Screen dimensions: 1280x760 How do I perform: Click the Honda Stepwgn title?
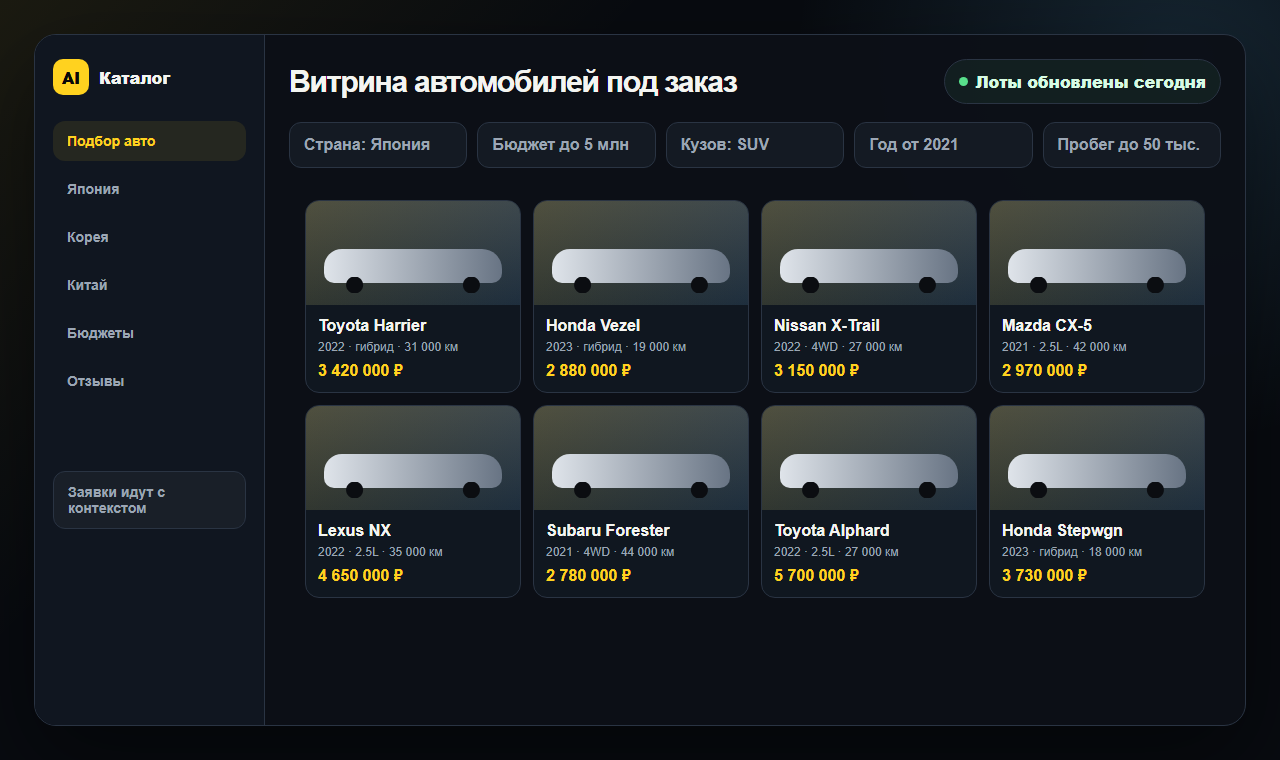click(1062, 530)
